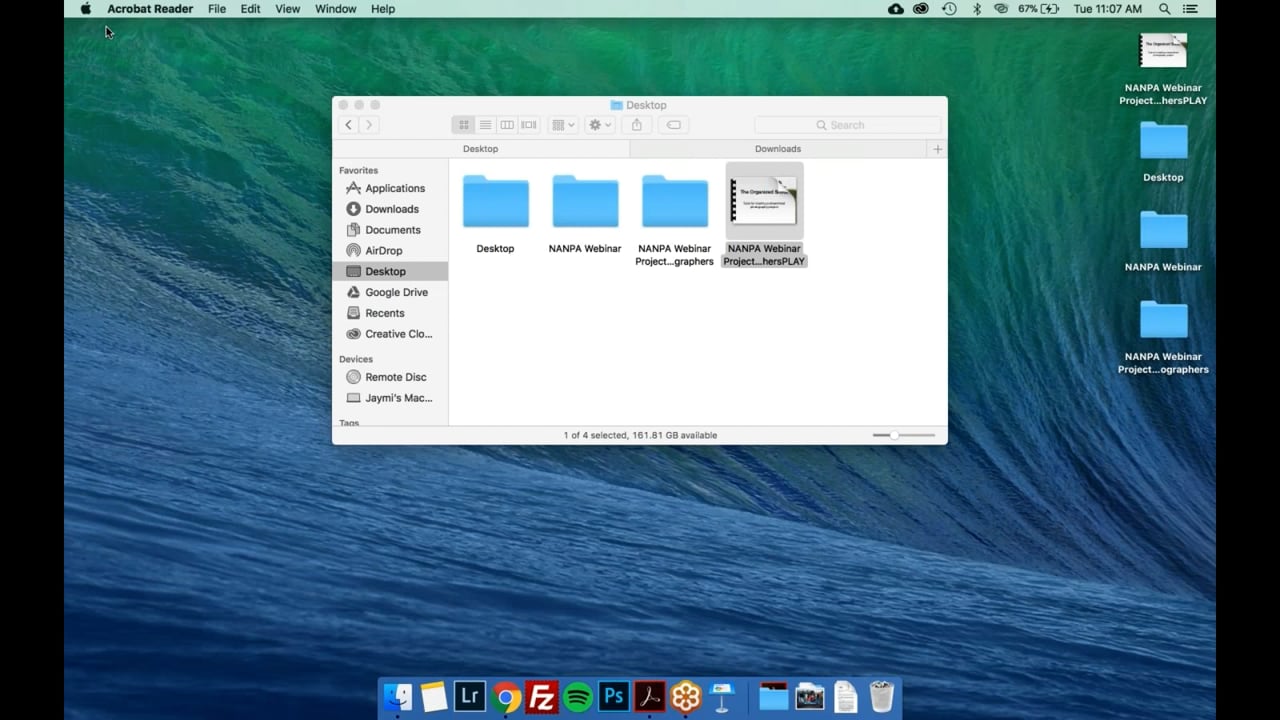
Task: Launch Spotify from the Dock
Action: (578, 697)
